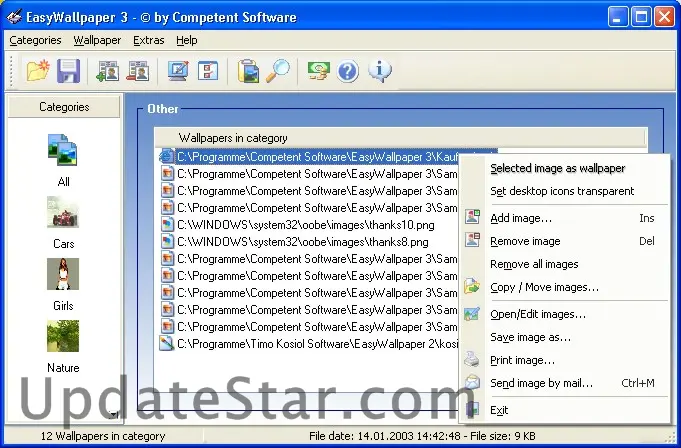Select the All category icon

click(63, 150)
